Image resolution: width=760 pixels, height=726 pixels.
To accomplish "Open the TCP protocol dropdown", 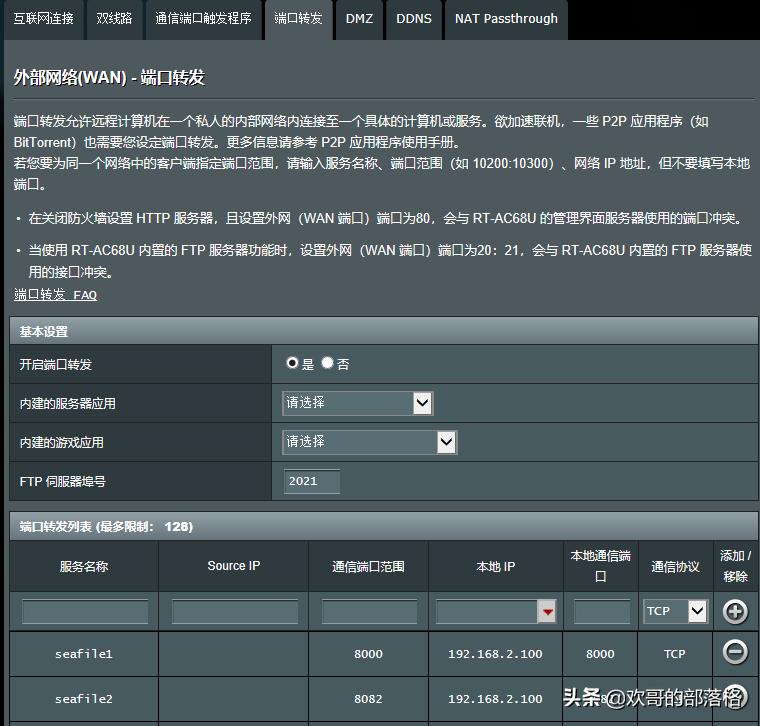I will [675, 611].
